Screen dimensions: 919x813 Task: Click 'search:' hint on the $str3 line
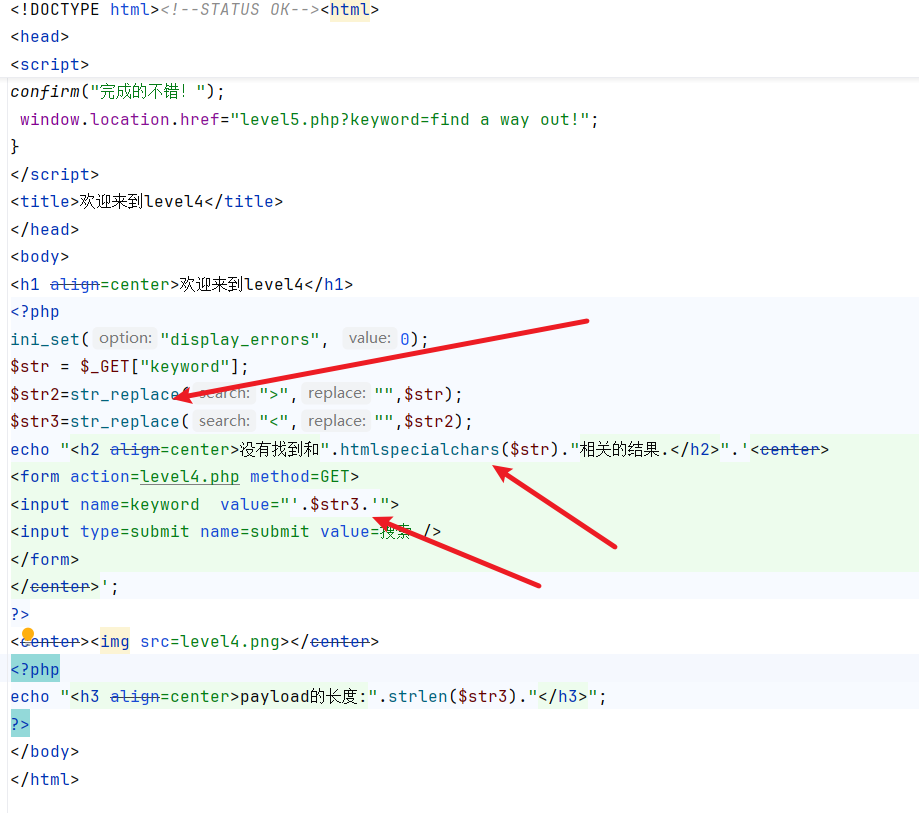coord(224,421)
